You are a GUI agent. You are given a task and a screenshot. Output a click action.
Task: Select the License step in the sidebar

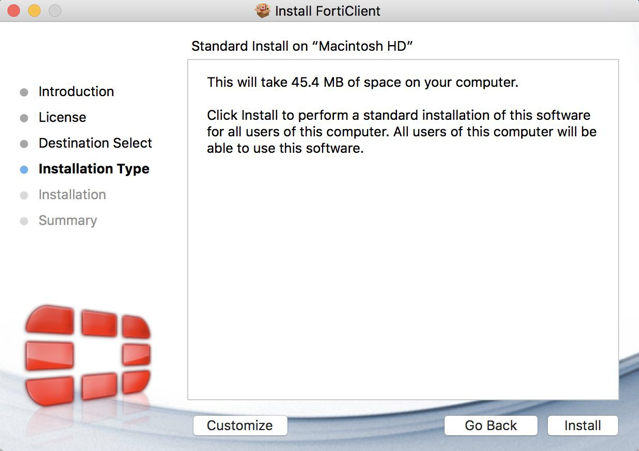62,117
